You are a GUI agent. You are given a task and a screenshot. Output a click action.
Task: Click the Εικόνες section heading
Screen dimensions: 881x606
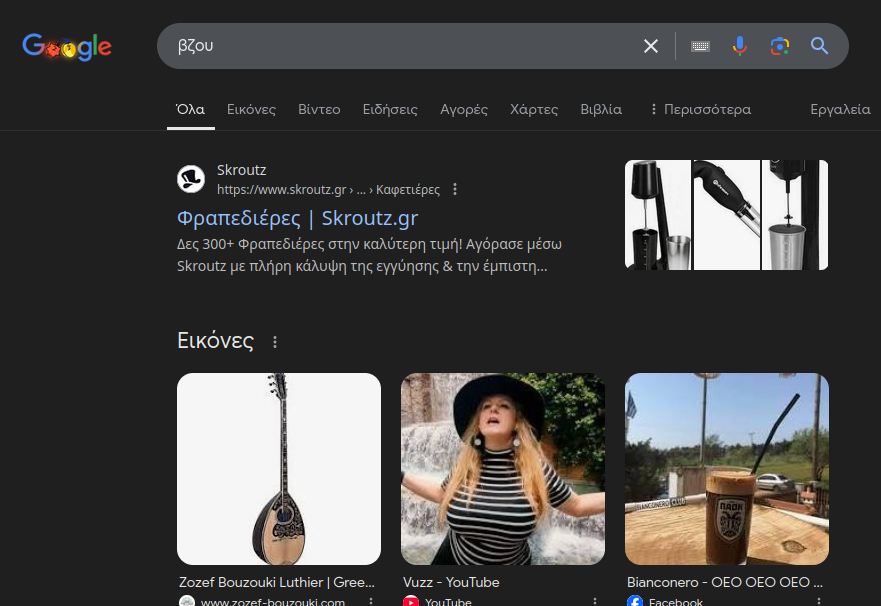(x=215, y=340)
